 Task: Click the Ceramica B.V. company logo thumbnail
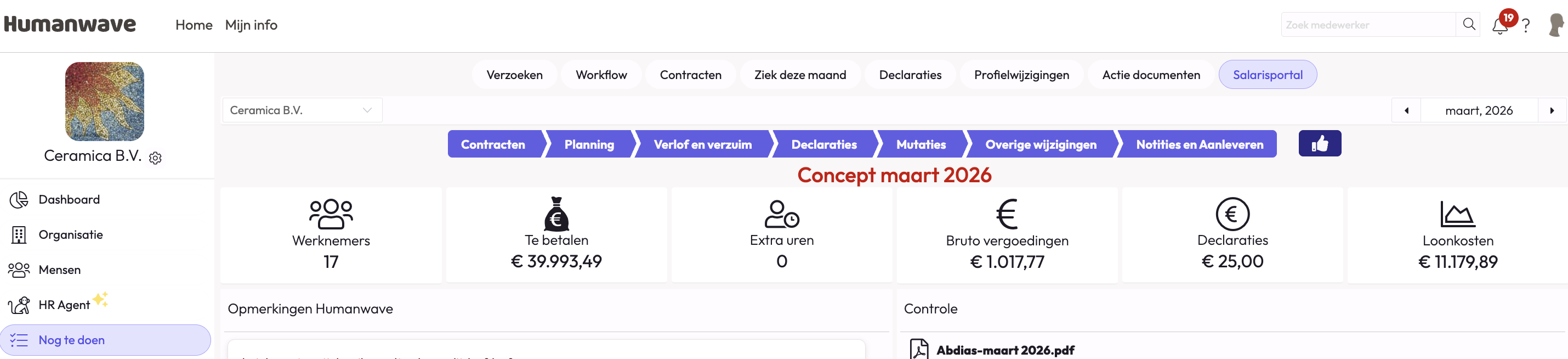pyautogui.click(x=105, y=101)
